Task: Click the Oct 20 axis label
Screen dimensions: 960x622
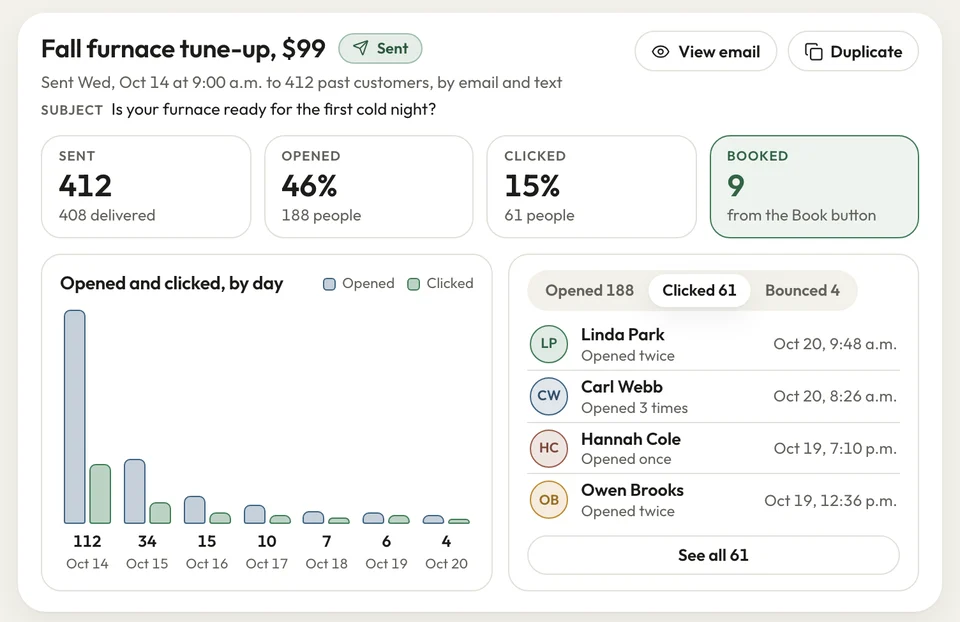Action: [446, 564]
